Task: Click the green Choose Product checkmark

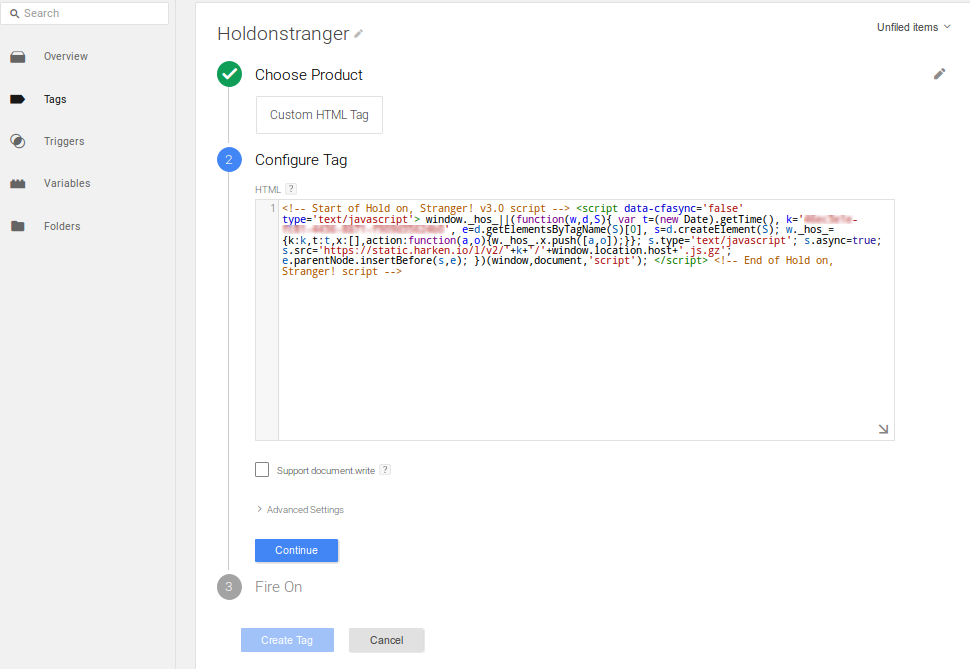Action: tap(230, 74)
